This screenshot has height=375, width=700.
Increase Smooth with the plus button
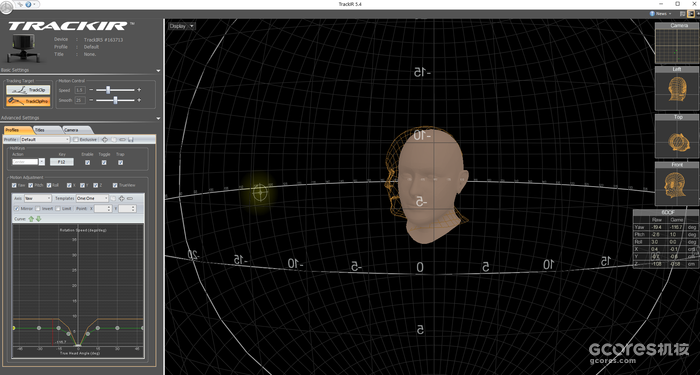139,100
